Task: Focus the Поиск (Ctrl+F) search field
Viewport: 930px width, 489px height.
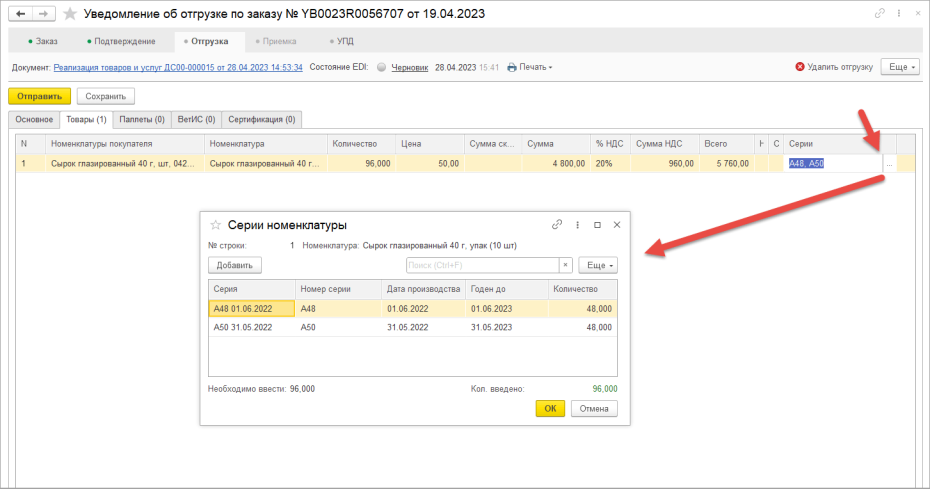Action: coord(482,265)
